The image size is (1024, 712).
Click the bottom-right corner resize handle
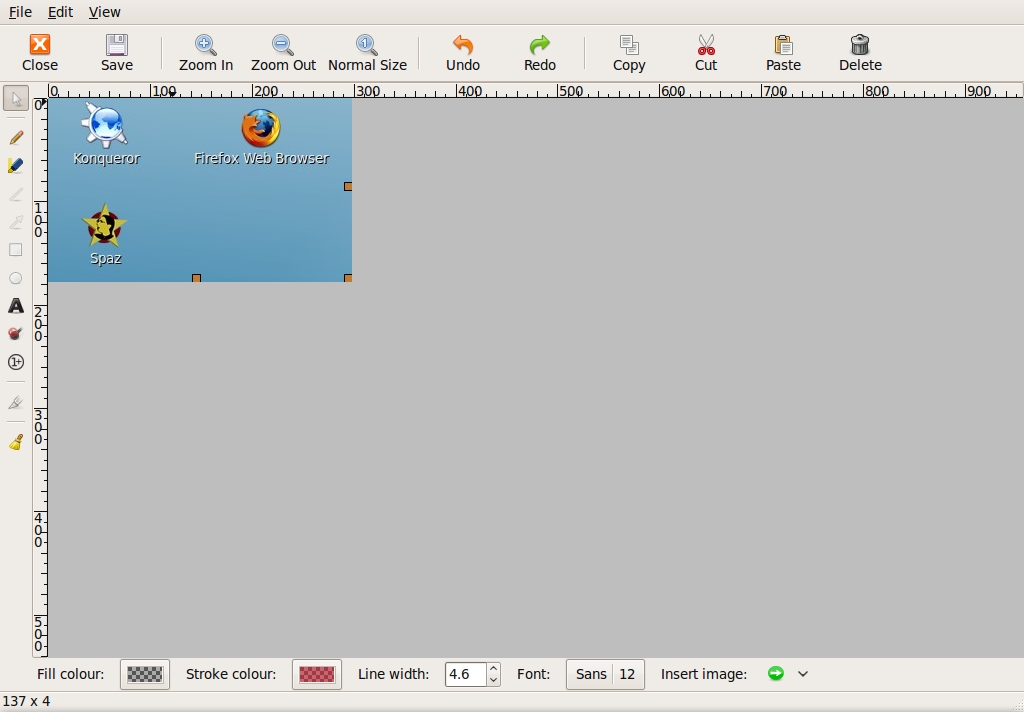pos(348,278)
